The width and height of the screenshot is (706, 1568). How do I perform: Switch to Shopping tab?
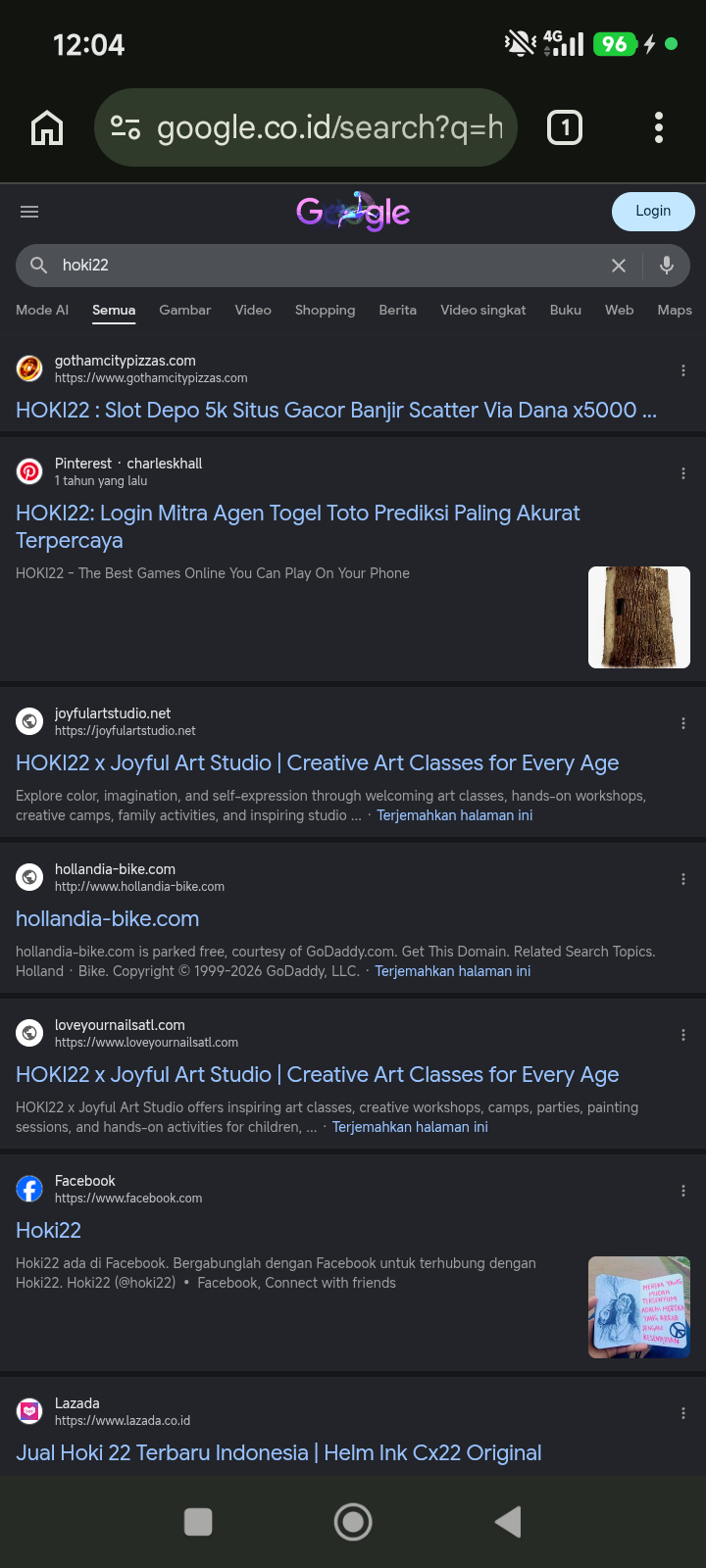pyautogui.click(x=325, y=310)
